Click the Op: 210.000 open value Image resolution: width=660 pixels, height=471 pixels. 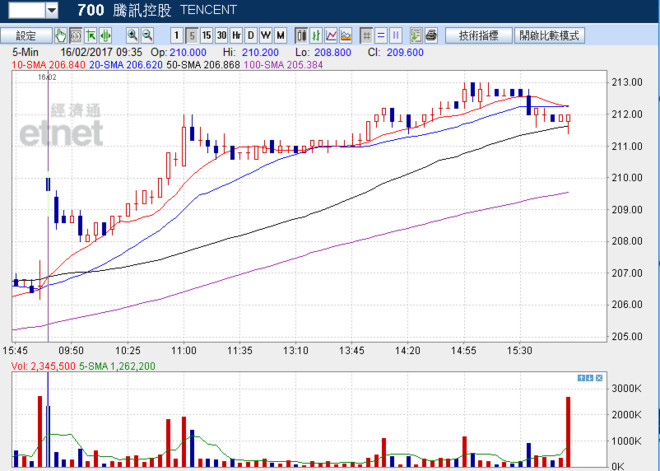178,53
